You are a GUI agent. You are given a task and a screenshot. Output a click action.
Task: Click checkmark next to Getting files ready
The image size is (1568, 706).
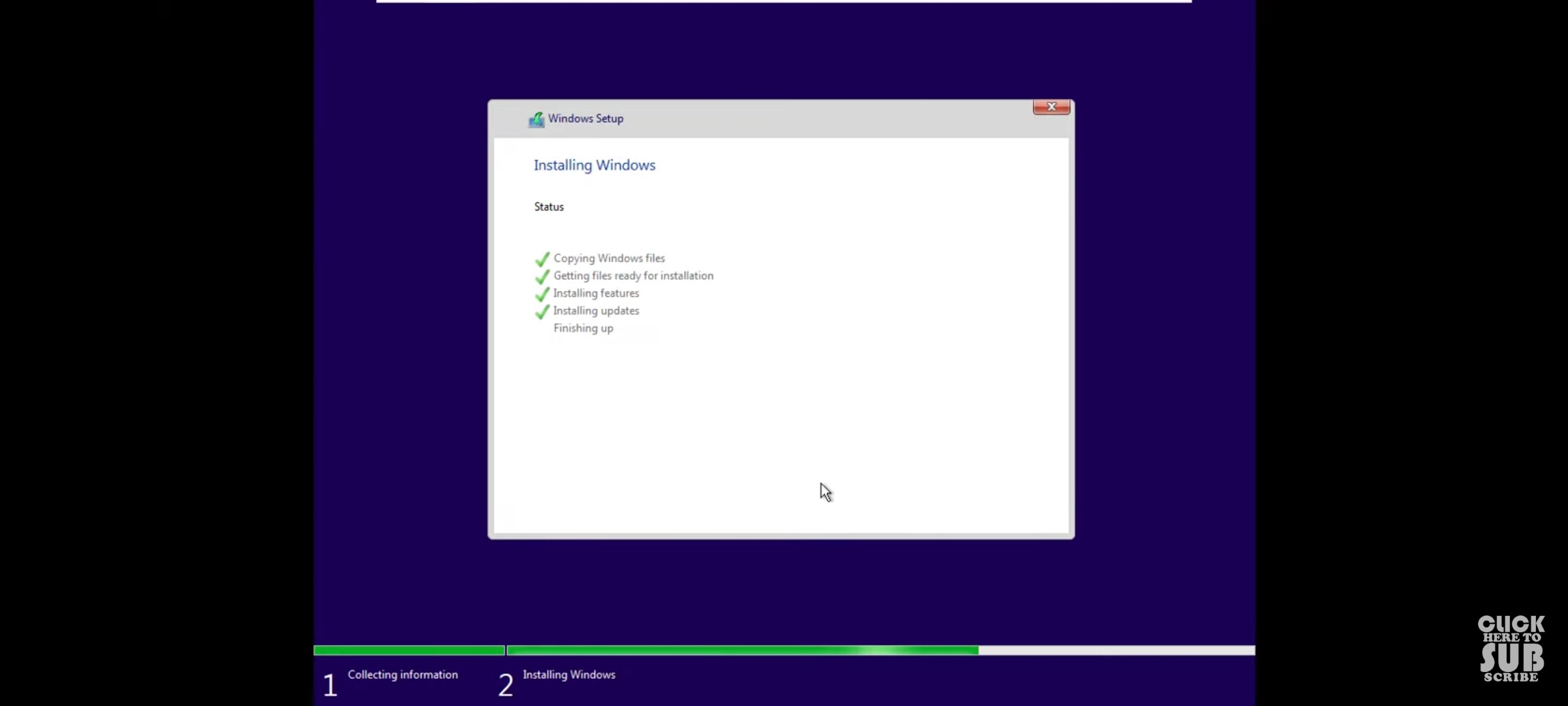(542, 277)
